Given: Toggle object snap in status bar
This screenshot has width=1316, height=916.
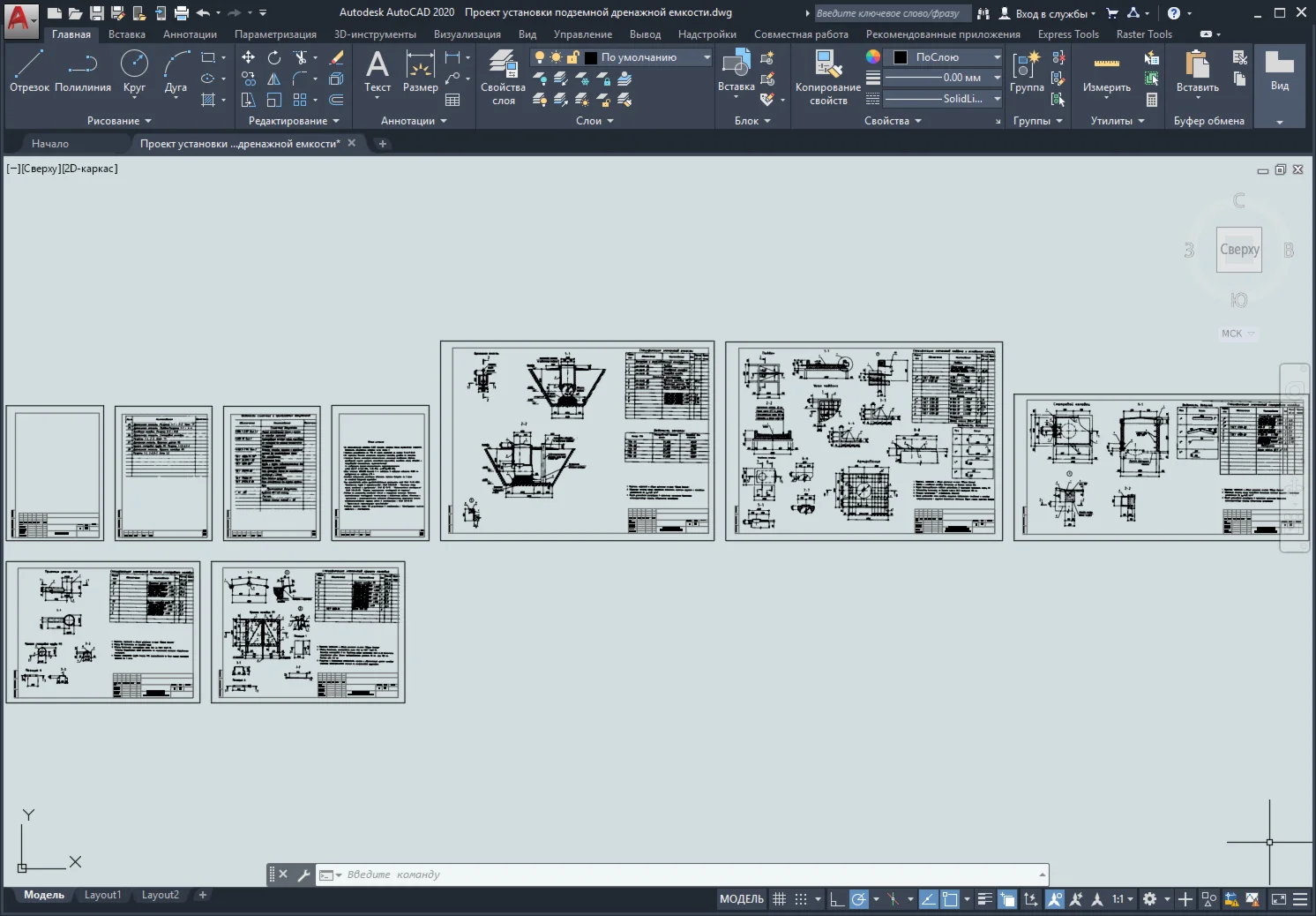Looking at the screenshot, I should click(950, 899).
